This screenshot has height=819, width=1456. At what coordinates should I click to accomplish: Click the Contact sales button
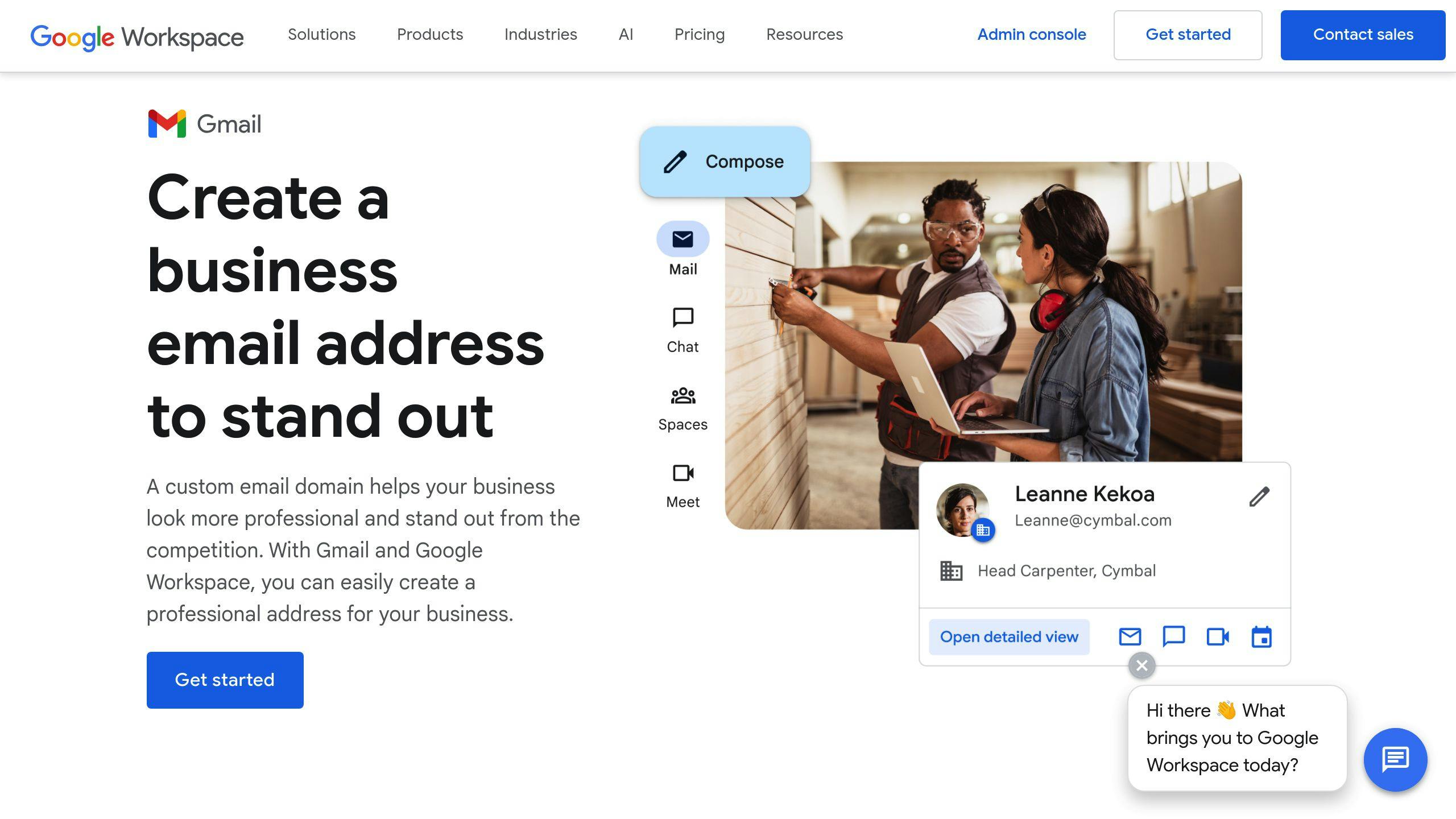[1363, 35]
